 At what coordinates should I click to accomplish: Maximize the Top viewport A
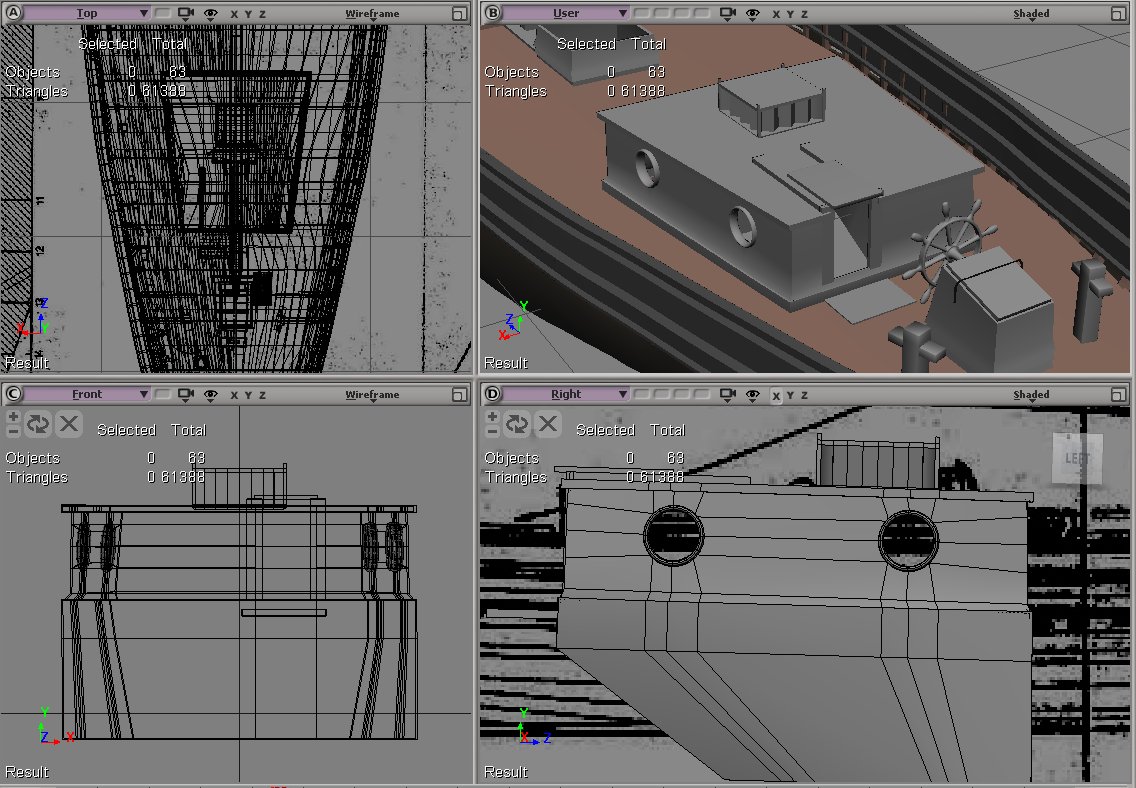[x=459, y=14]
